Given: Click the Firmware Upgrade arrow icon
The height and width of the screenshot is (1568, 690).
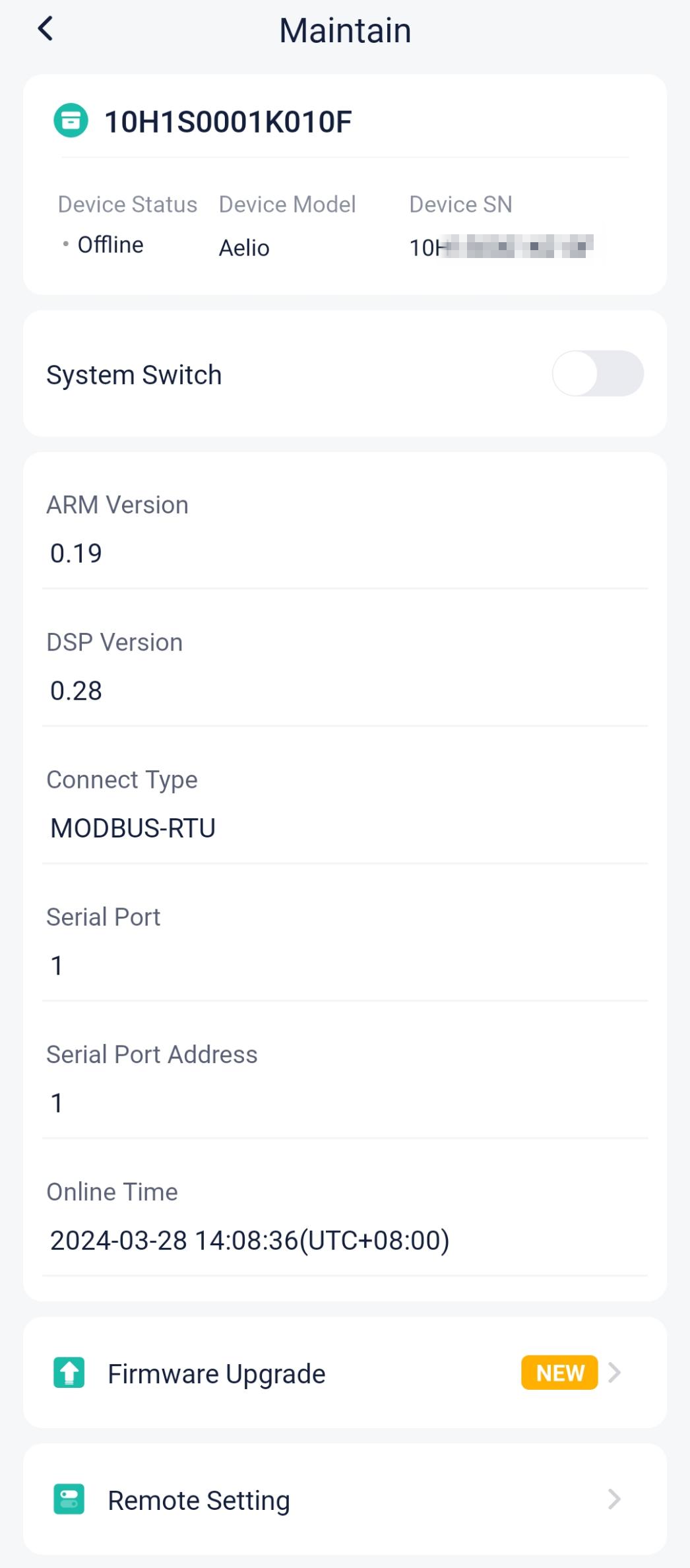Looking at the screenshot, I should pos(69,1373).
